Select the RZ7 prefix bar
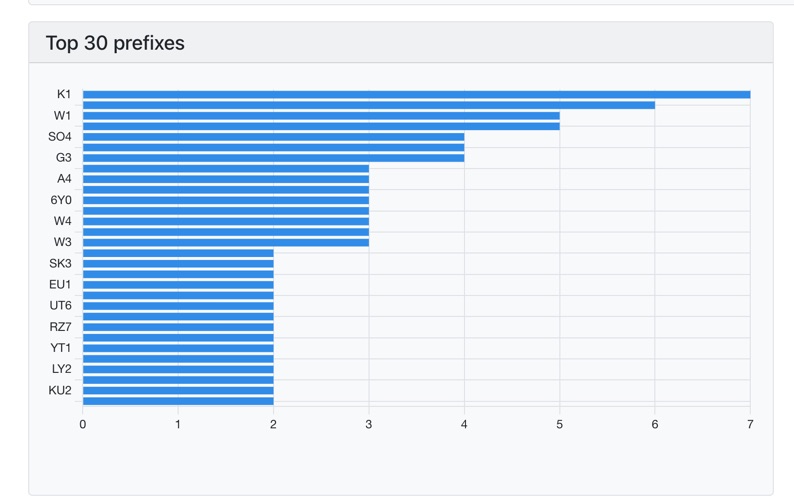This screenshot has height=502, width=794. pyautogui.click(x=178, y=327)
